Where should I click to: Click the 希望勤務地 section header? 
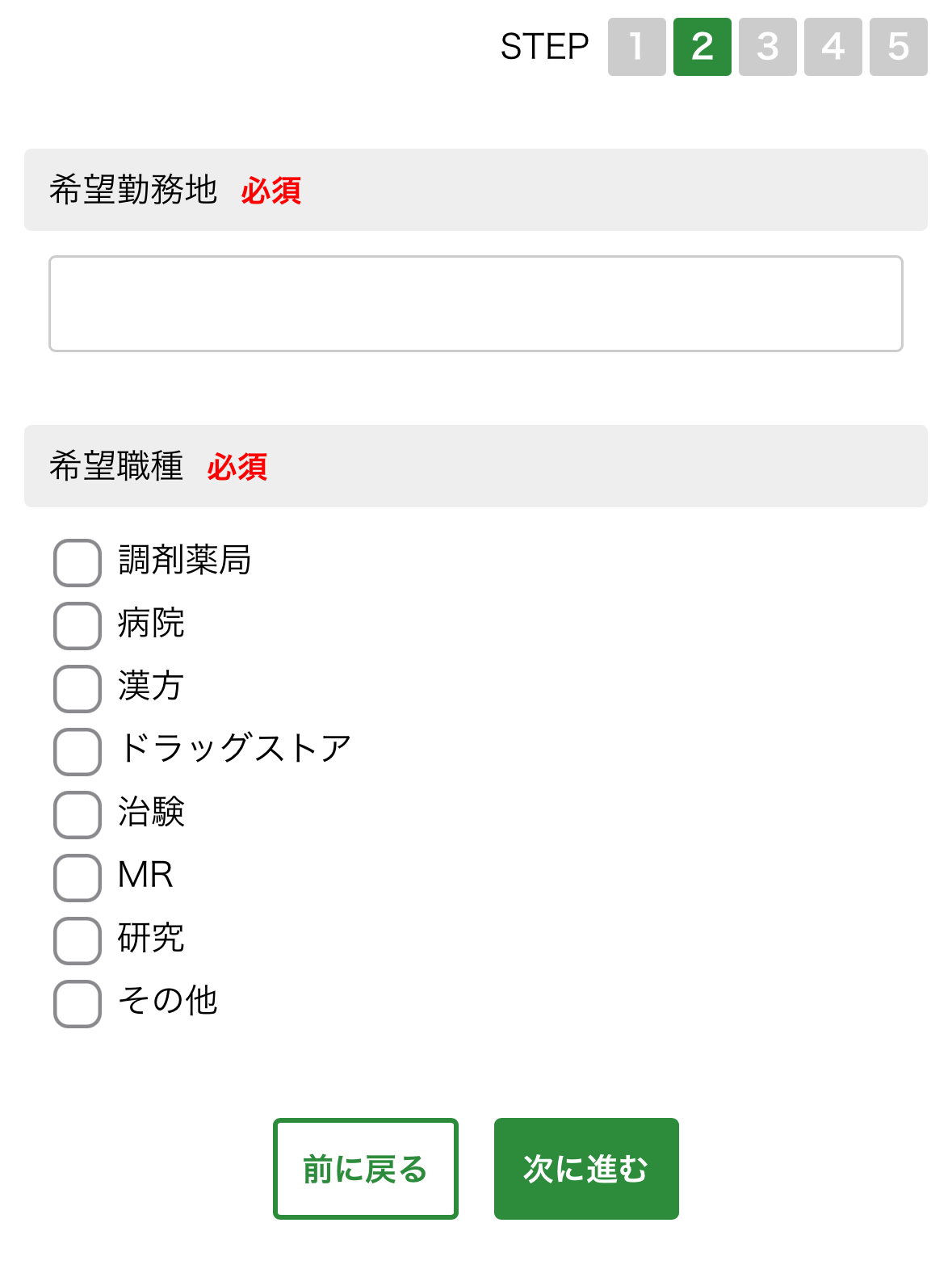134,190
